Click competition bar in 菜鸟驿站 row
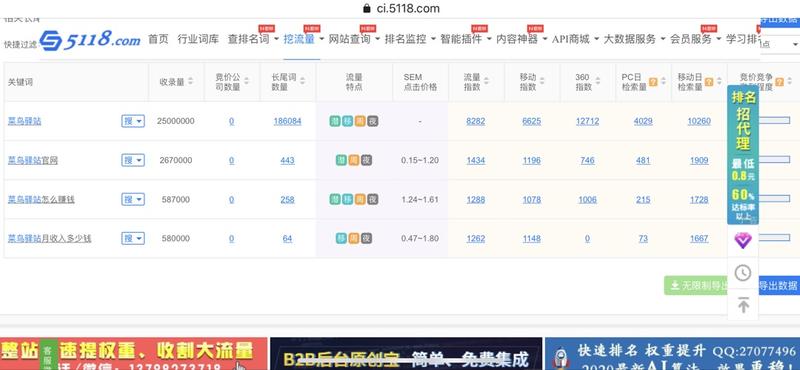 point(774,121)
